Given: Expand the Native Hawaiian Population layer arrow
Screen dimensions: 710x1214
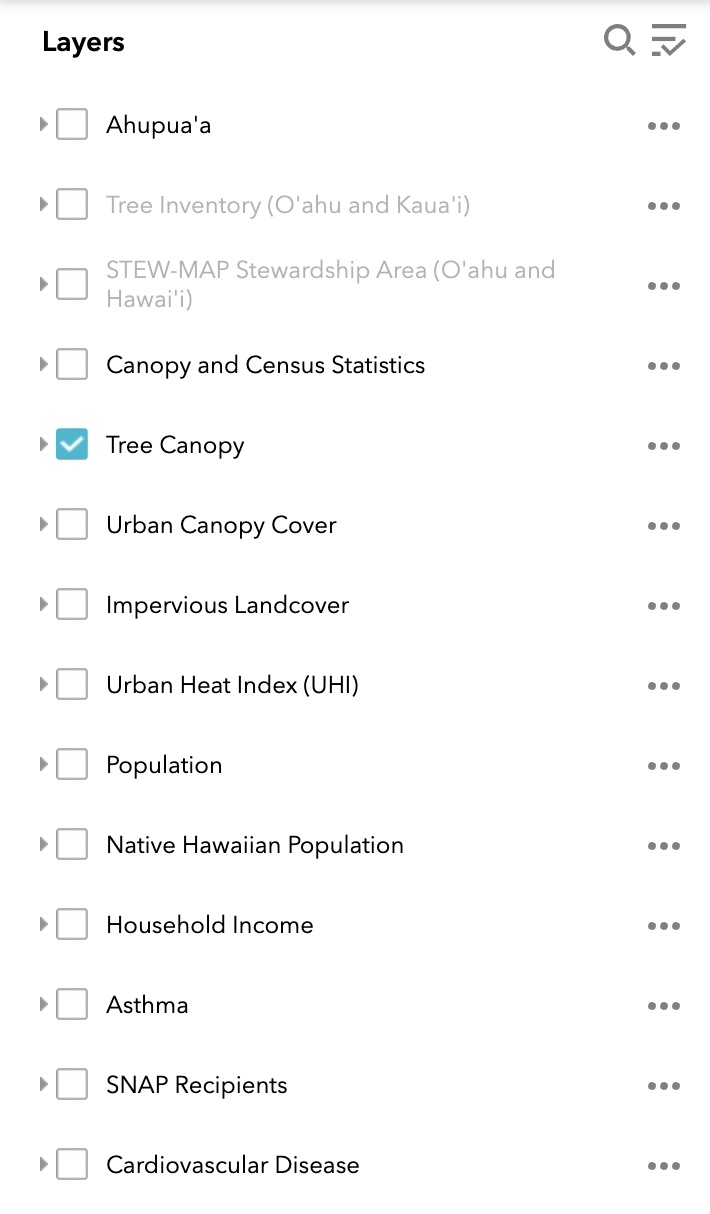Looking at the screenshot, I should [43, 844].
